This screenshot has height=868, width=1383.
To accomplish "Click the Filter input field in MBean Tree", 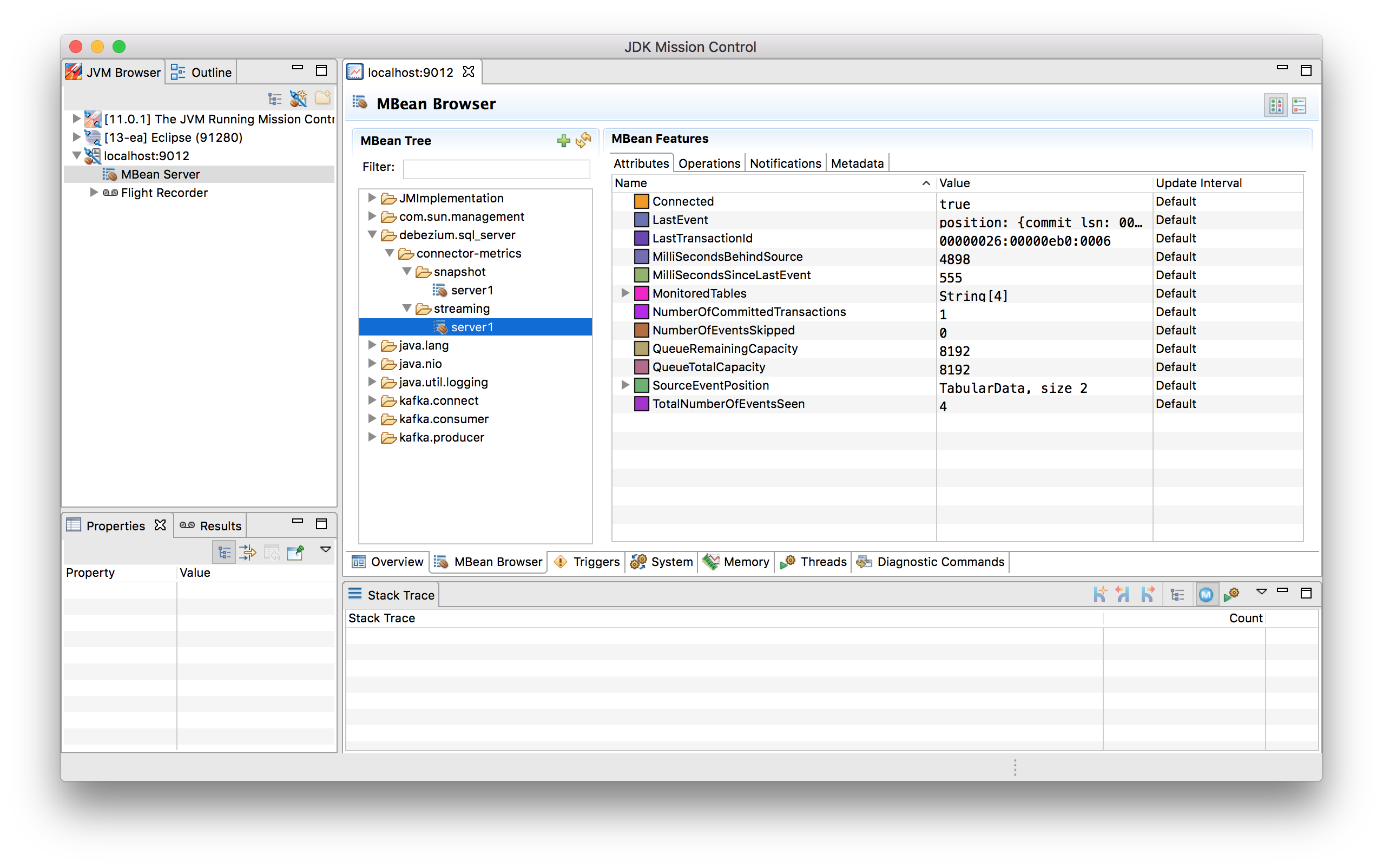I will coord(498,168).
